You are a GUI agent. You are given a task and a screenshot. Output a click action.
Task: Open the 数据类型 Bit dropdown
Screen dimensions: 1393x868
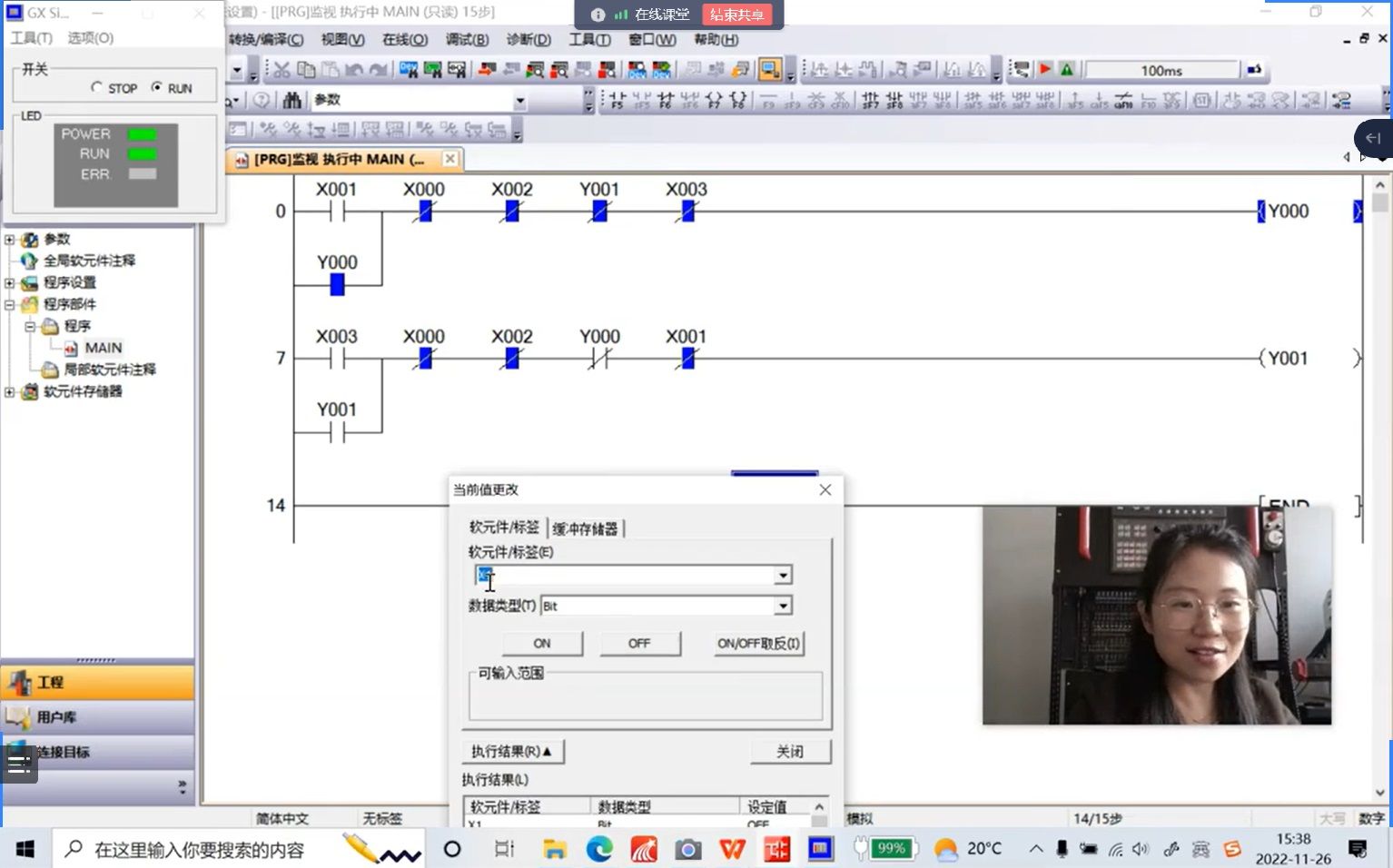783,606
